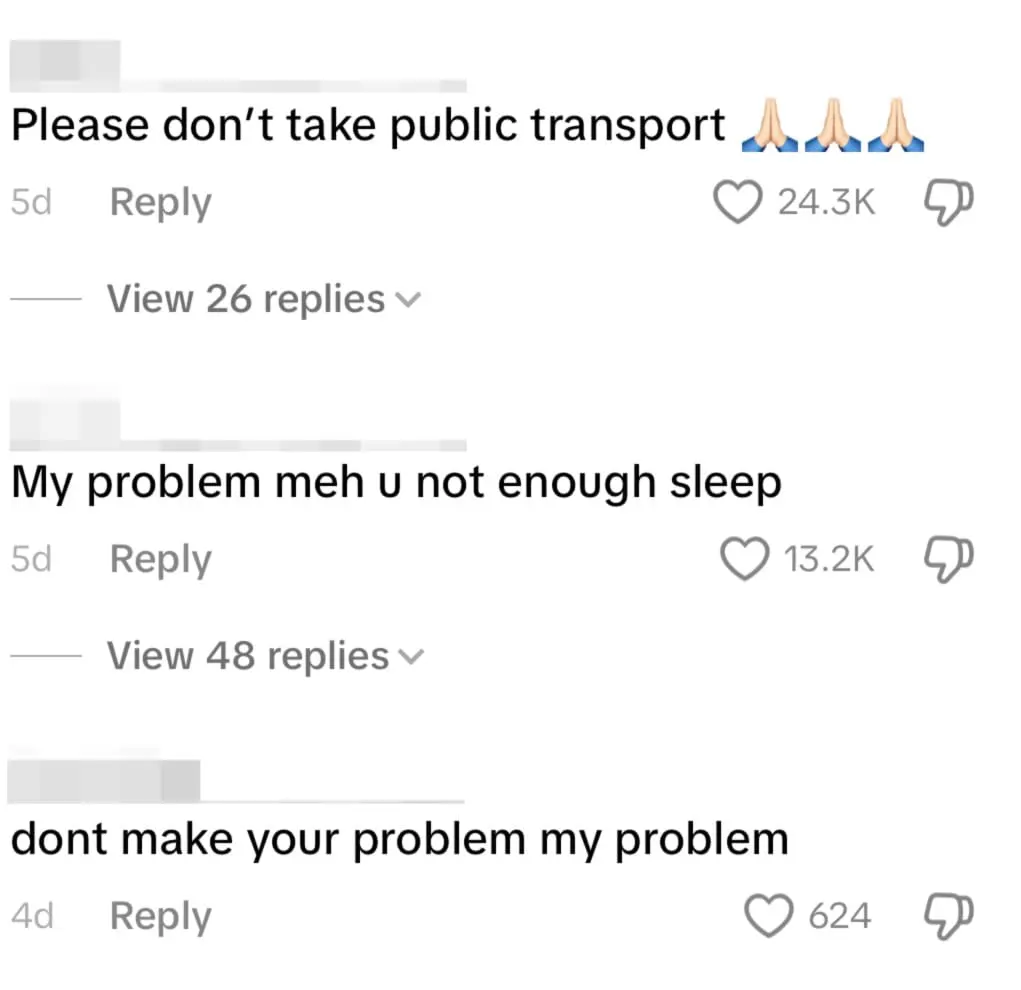Like the "dont make your problem my problem" comment

click(x=768, y=914)
